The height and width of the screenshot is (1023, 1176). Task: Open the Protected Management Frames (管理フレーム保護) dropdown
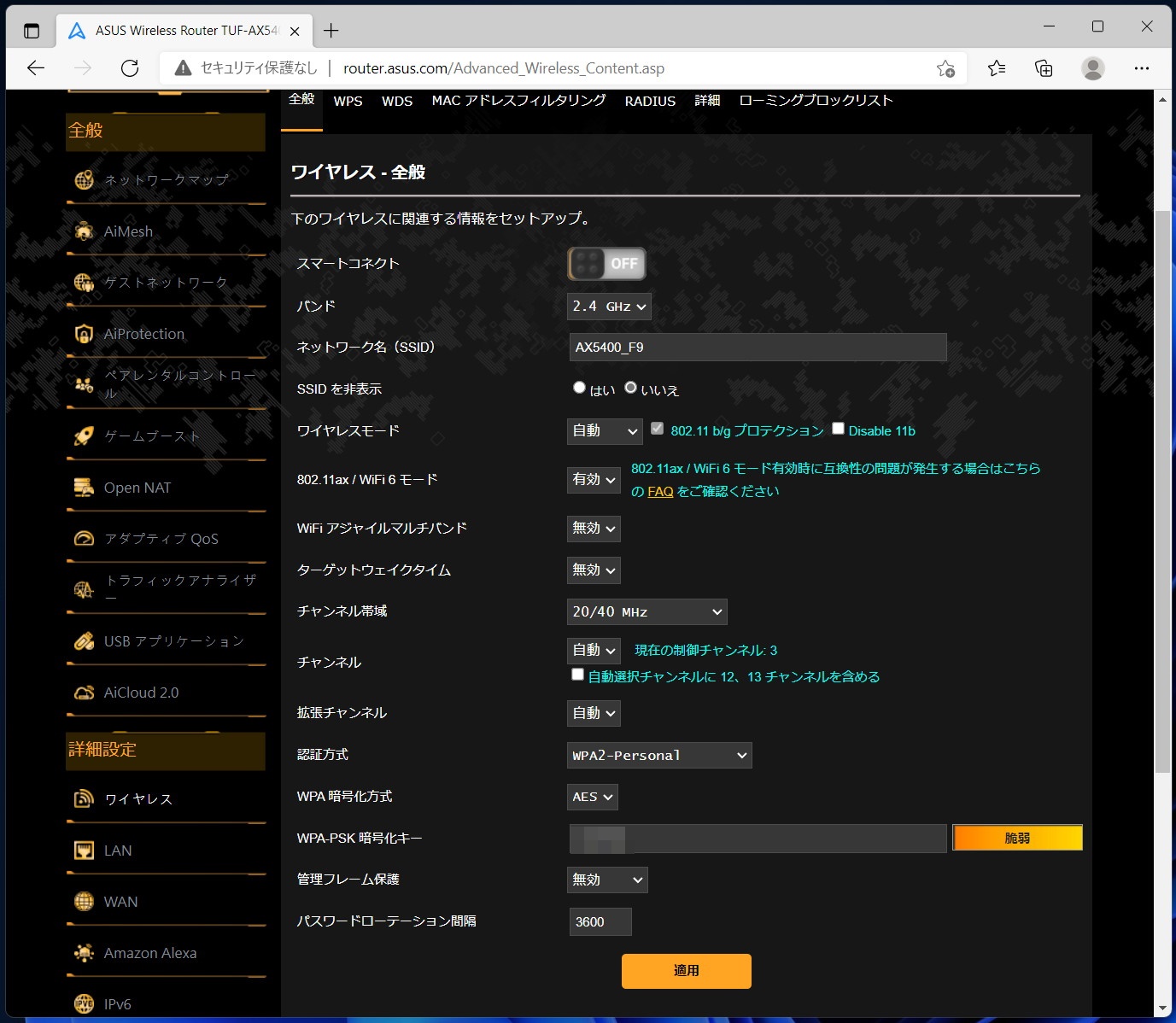click(x=607, y=880)
